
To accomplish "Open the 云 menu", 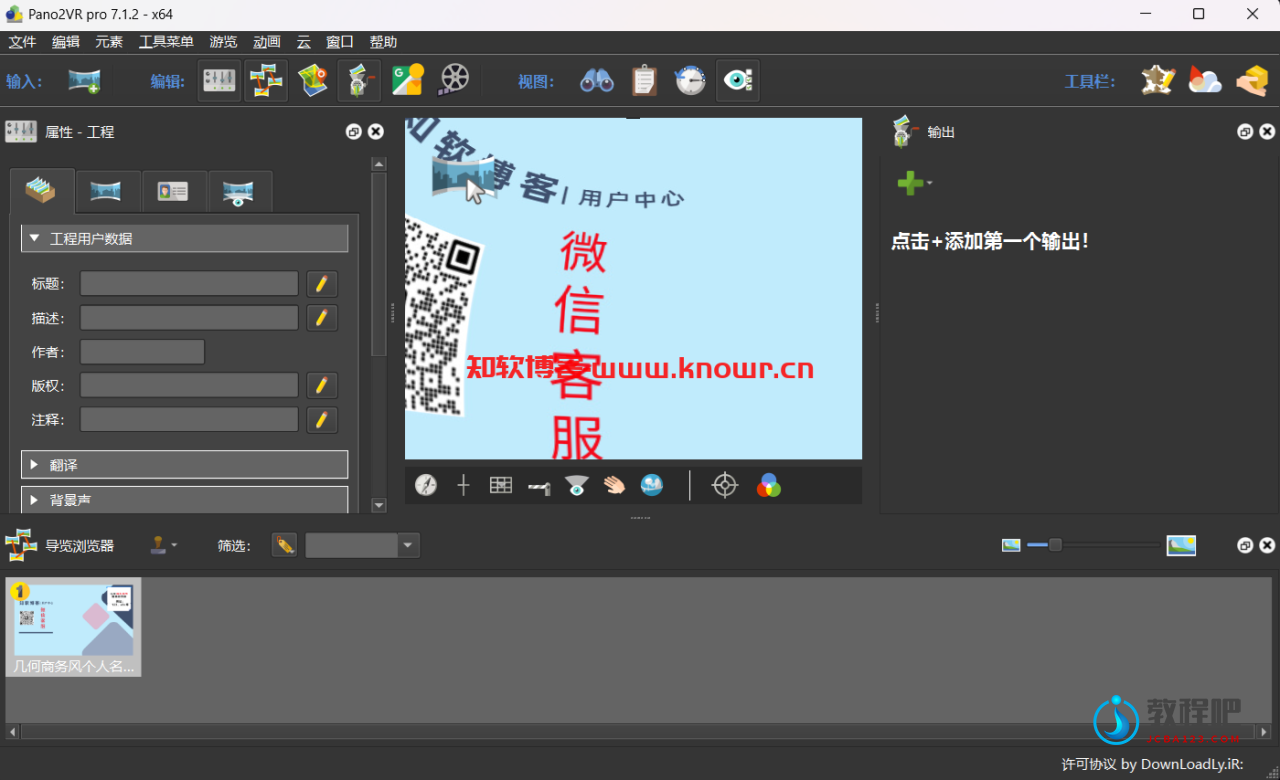I will tap(304, 42).
